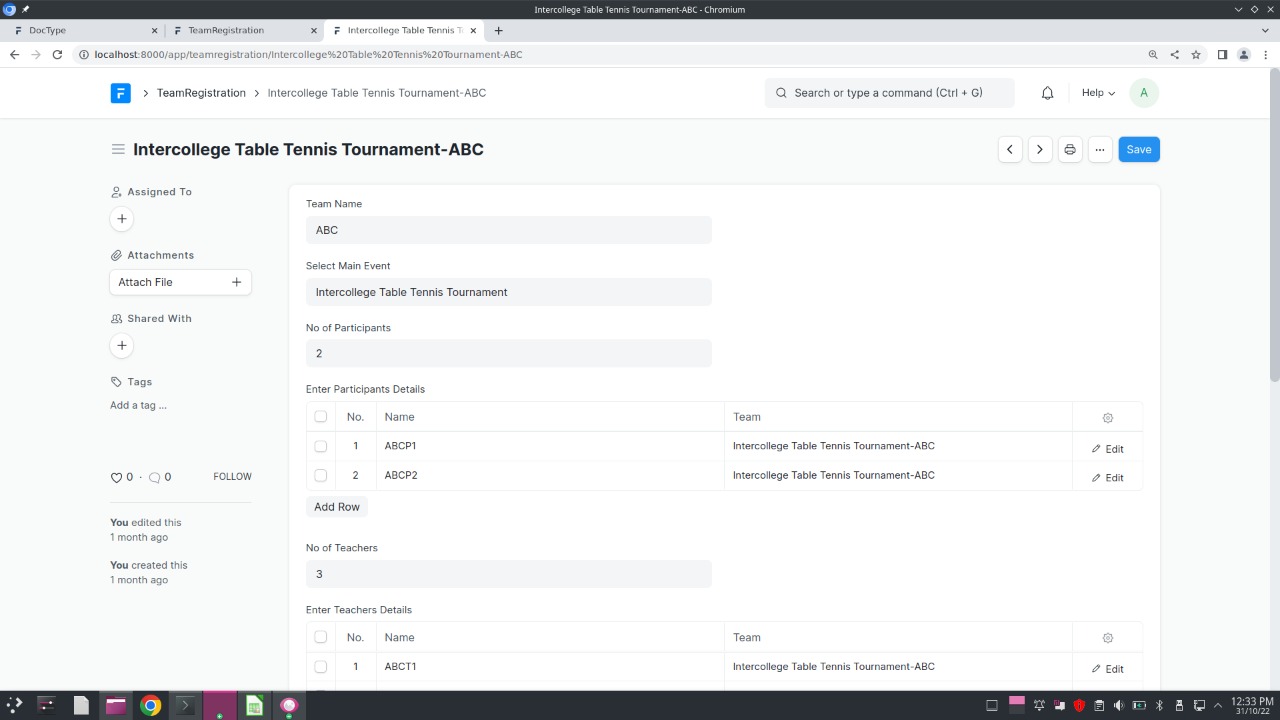Open a new browser tab

pos(498,31)
